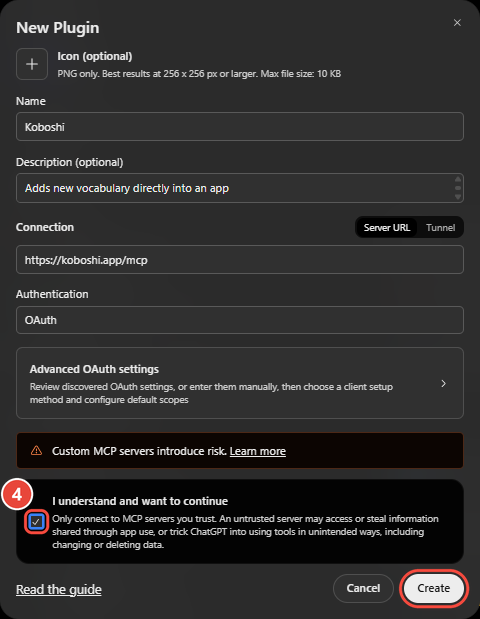The width and height of the screenshot is (480, 619).
Task: Click the warning triangle icon
Action: pos(36,450)
